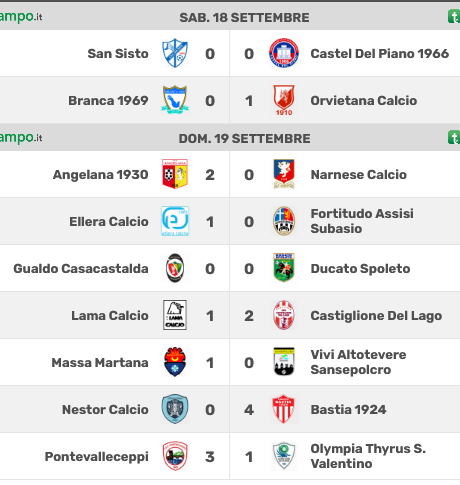Image resolution: width=460 pixels, height=485 pixels.
Task: Select the Angelana 1930 crest
Action: [175, 174]
